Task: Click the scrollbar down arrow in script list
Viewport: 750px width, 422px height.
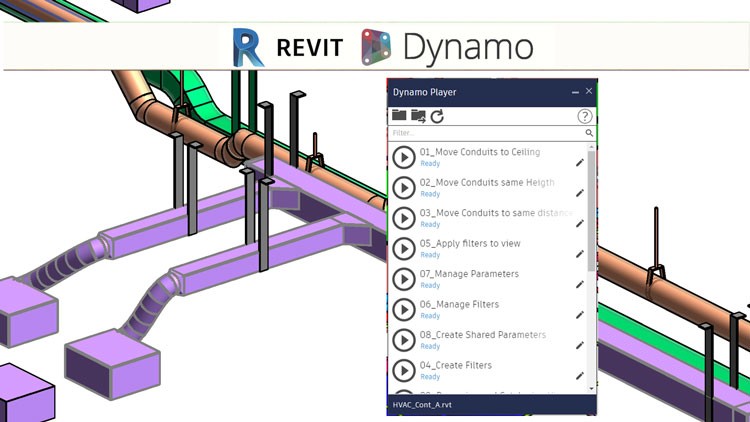Action: tap(592, 389)
